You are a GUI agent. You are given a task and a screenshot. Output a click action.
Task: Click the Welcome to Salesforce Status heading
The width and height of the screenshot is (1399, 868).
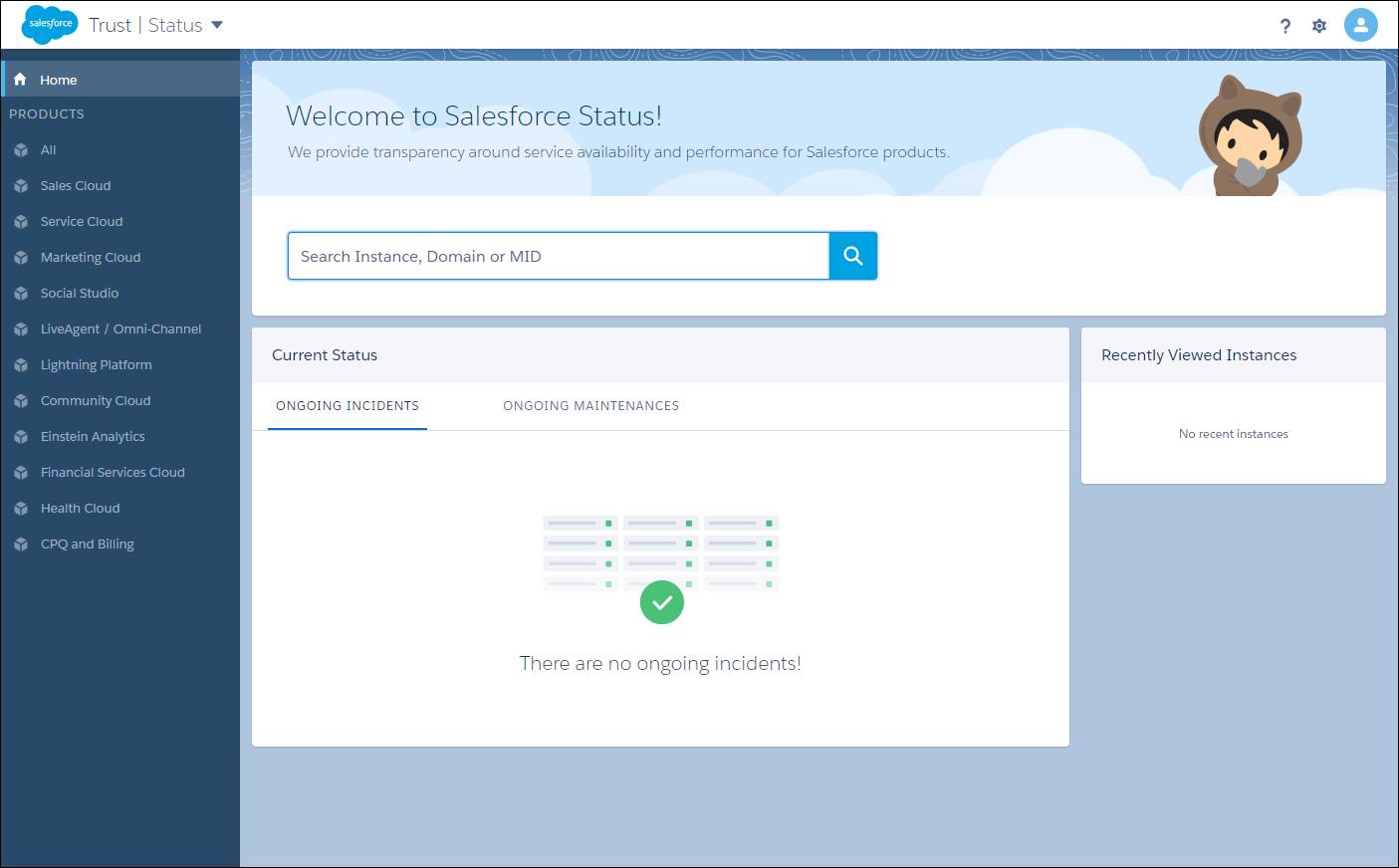point(474,116)
